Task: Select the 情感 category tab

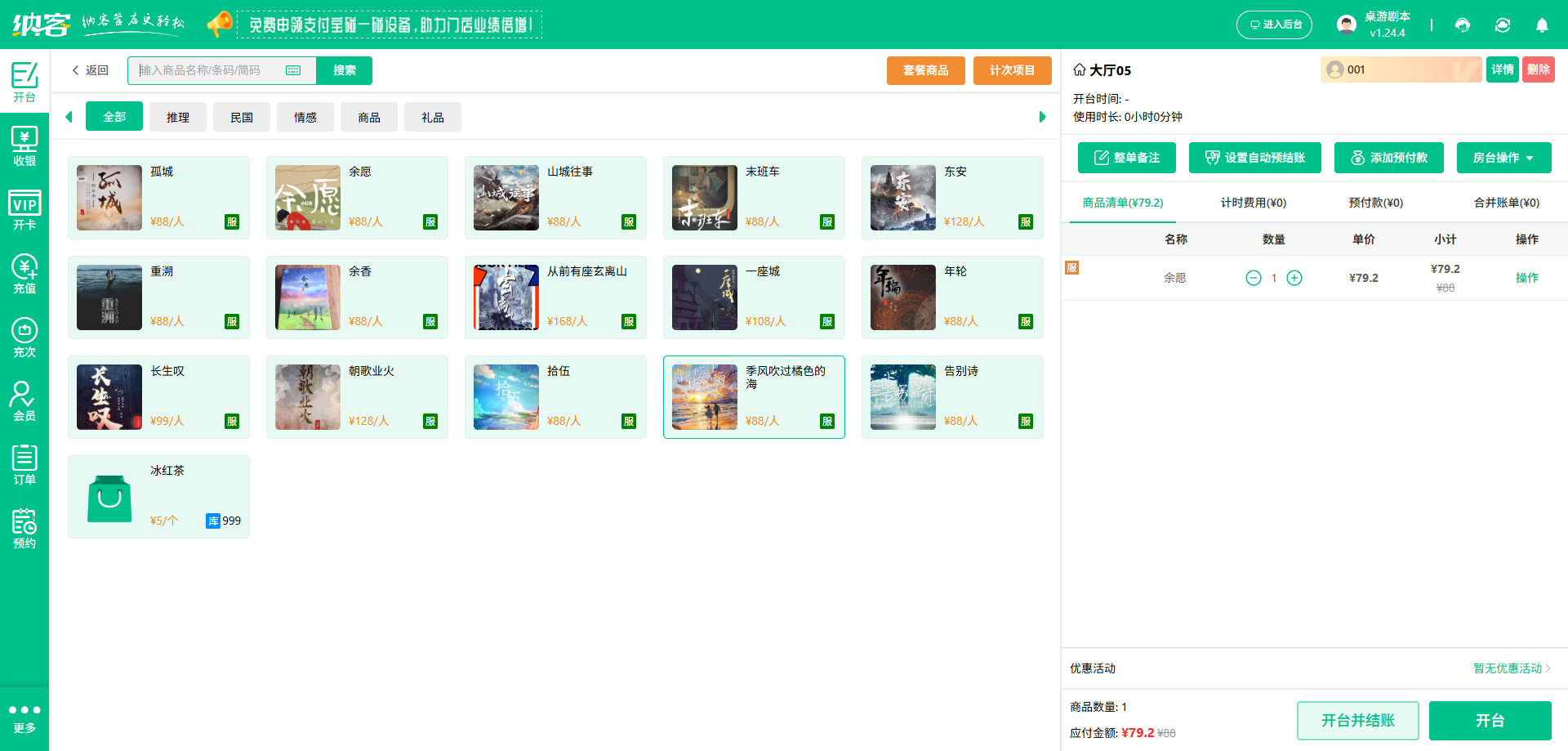Action: pos(305,117)
